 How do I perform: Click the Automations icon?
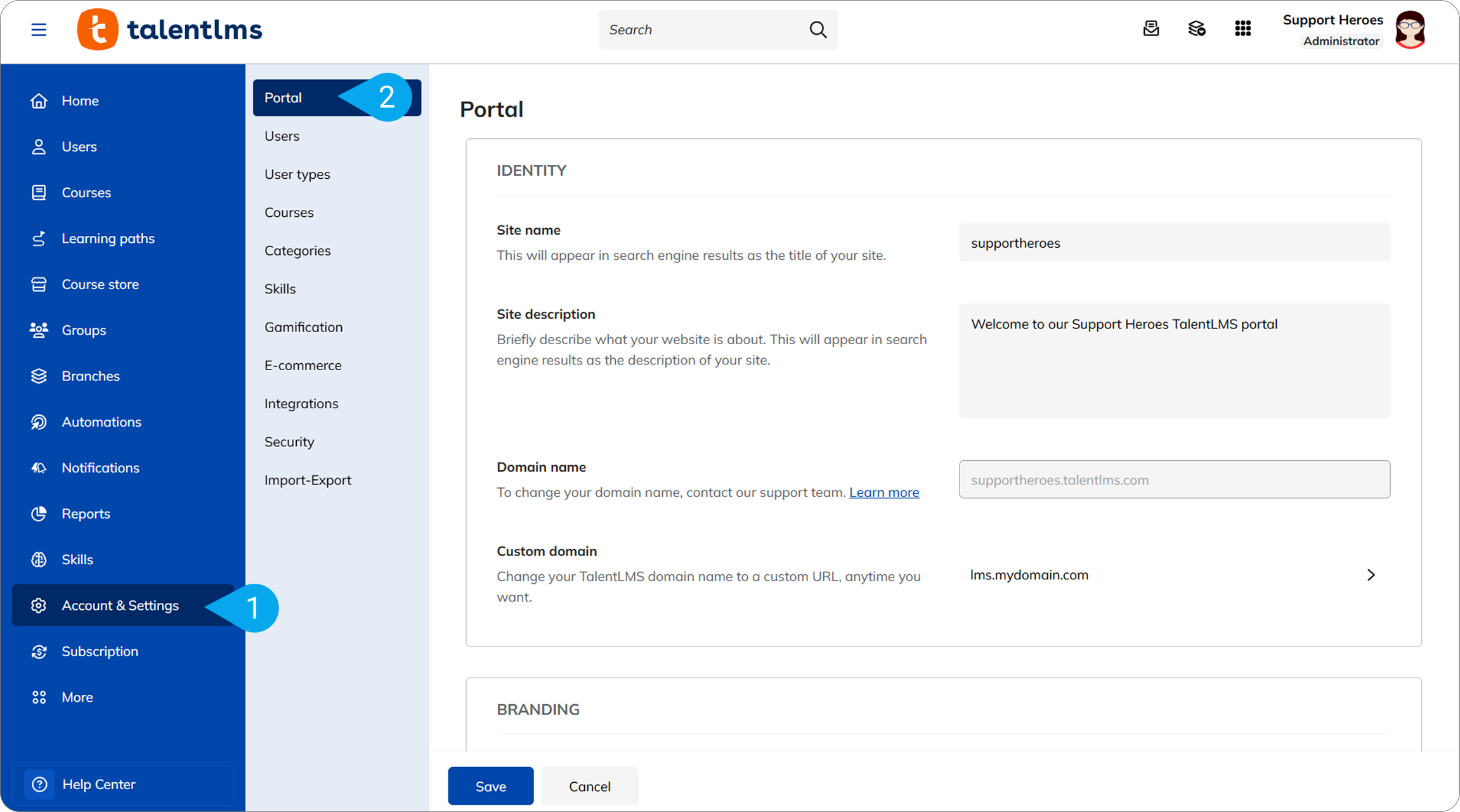click(x=39, y=422)
